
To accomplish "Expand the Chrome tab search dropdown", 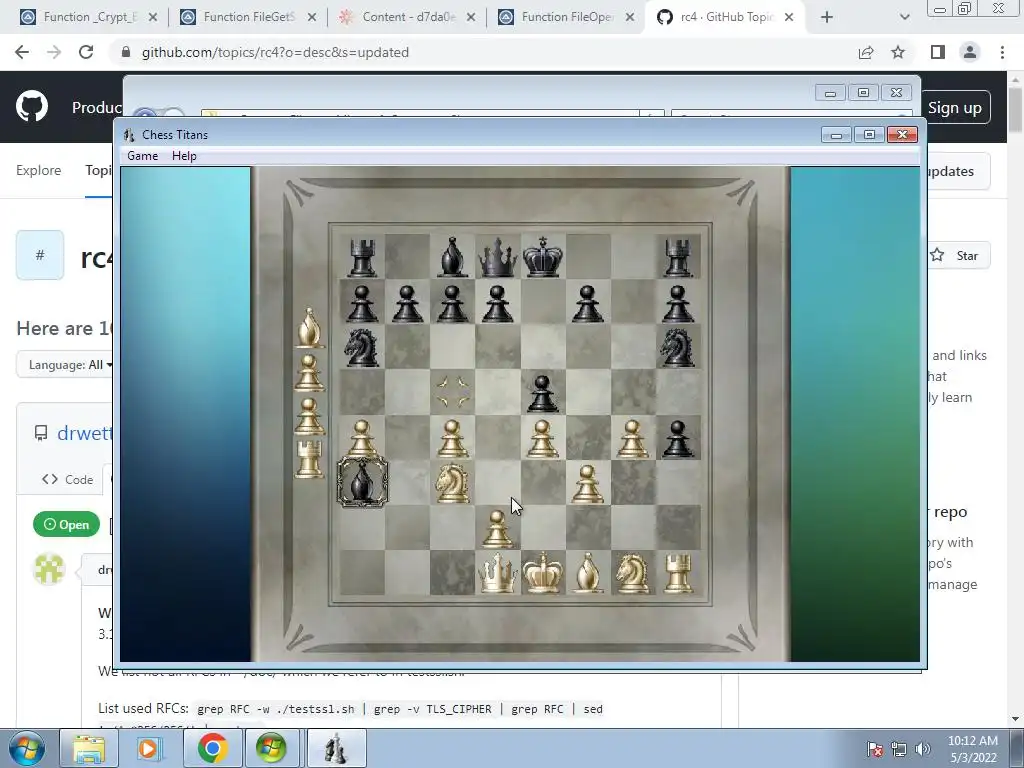I will point(904,17).
